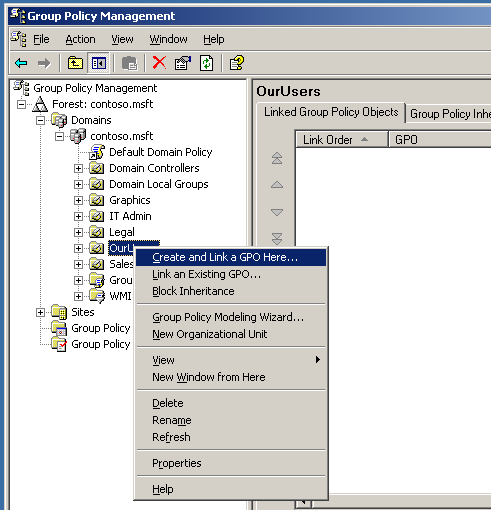The image size is (491, 510).
Task: Click the Help question mark toolbar icon
Action: point(237,63)
